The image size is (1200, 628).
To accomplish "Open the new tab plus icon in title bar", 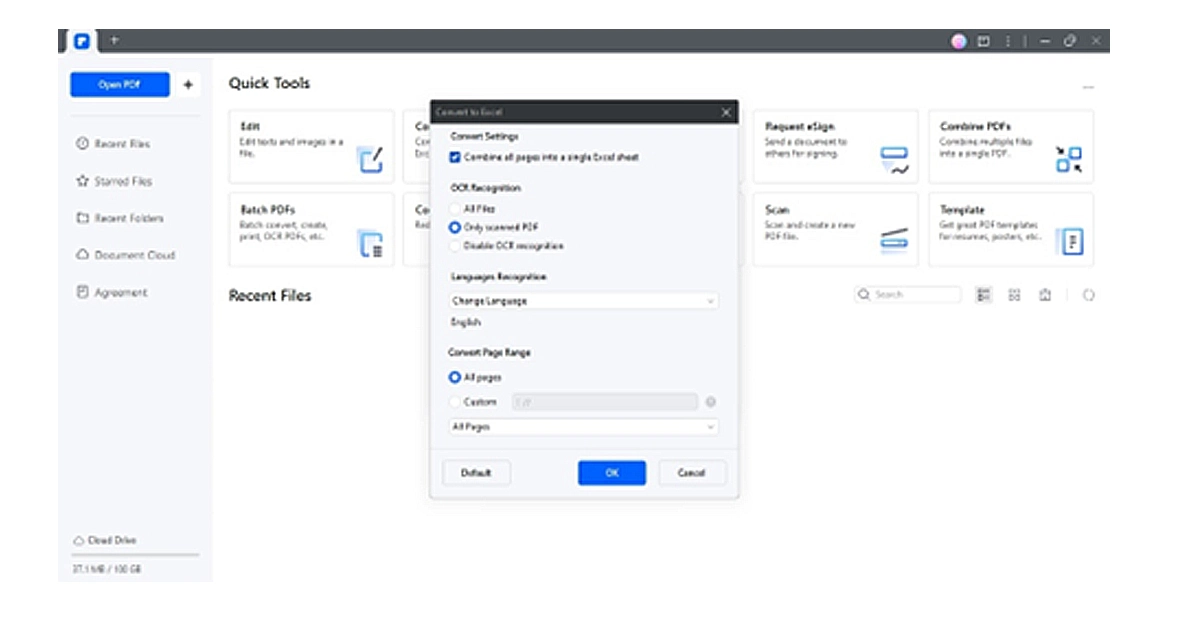I will coord(114,41).
